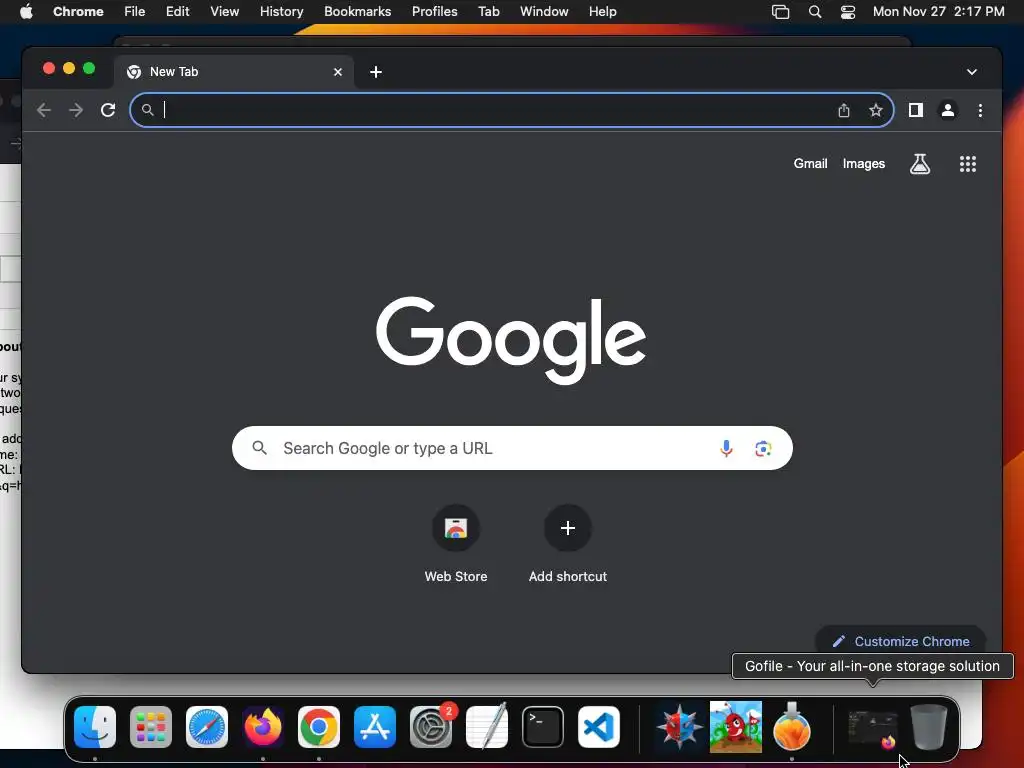Open the Bookmarks menu
Screen dimensions: 1024x768
(357, 12)
